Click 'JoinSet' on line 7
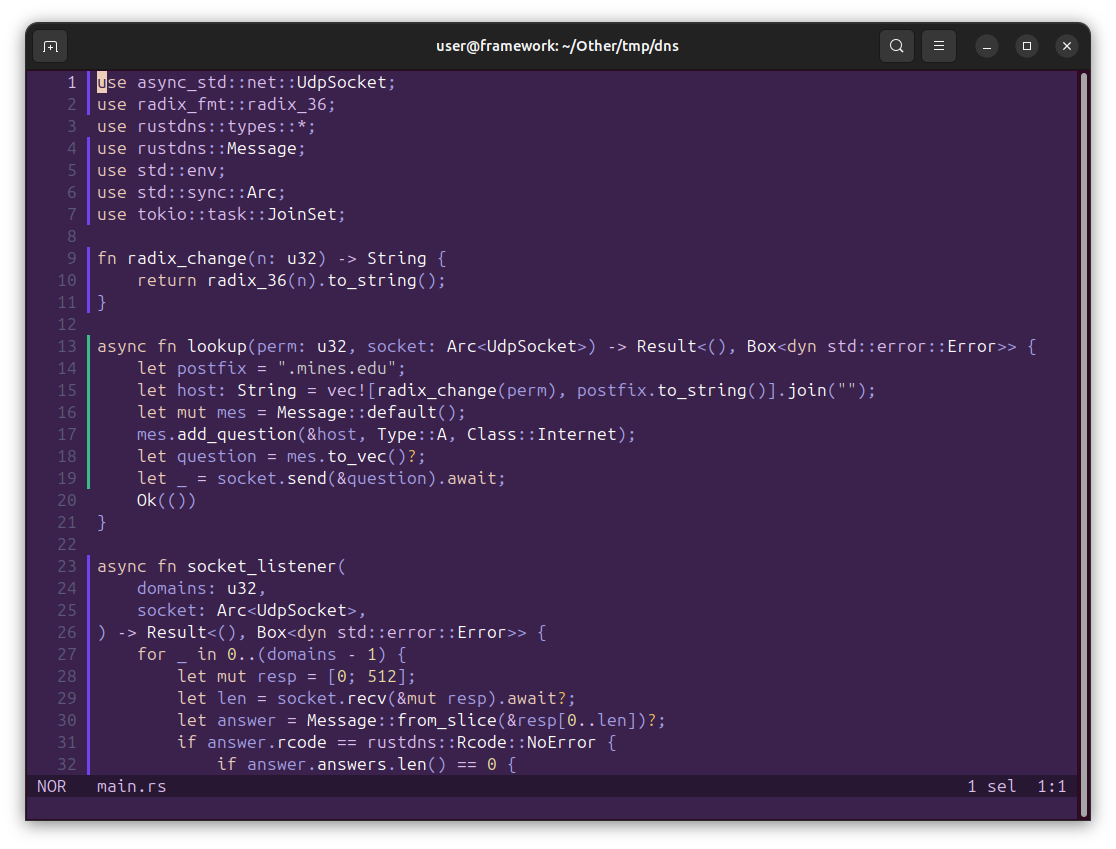The image size is (1116, 849). point(302,215)
